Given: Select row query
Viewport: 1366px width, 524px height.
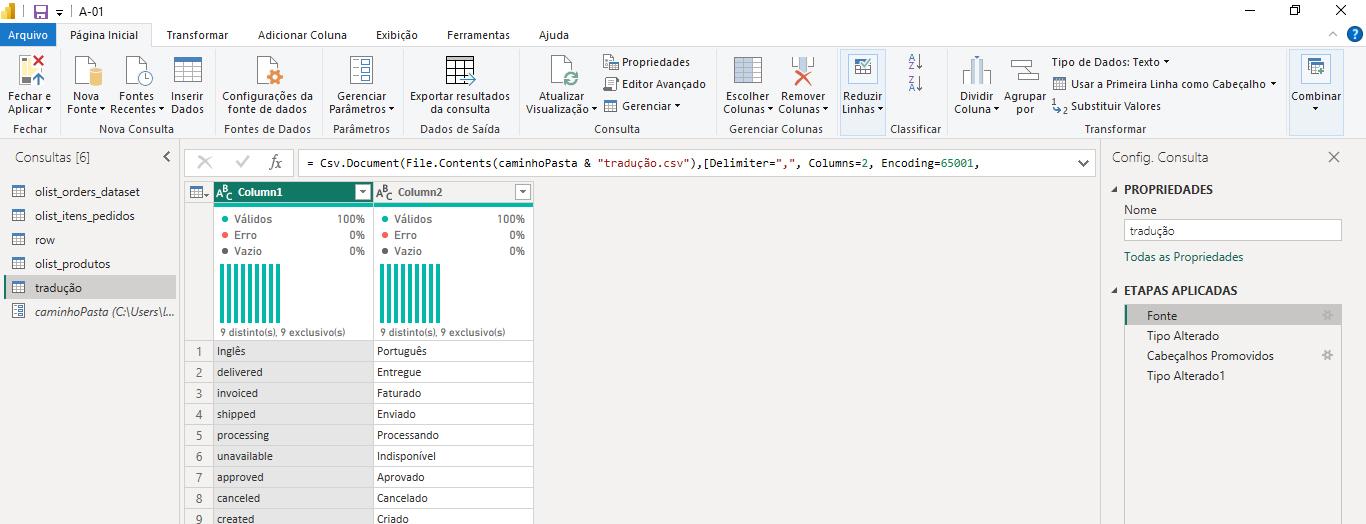Looking at the screenshot, I should tap(90, 240).
